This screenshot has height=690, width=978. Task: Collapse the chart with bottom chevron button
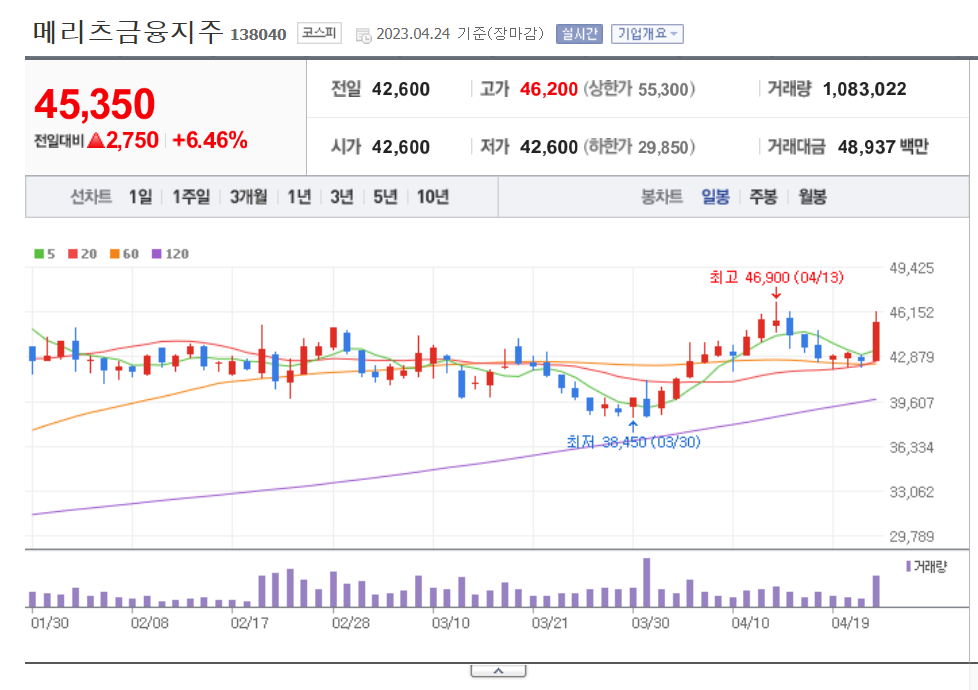click(498, 671)
